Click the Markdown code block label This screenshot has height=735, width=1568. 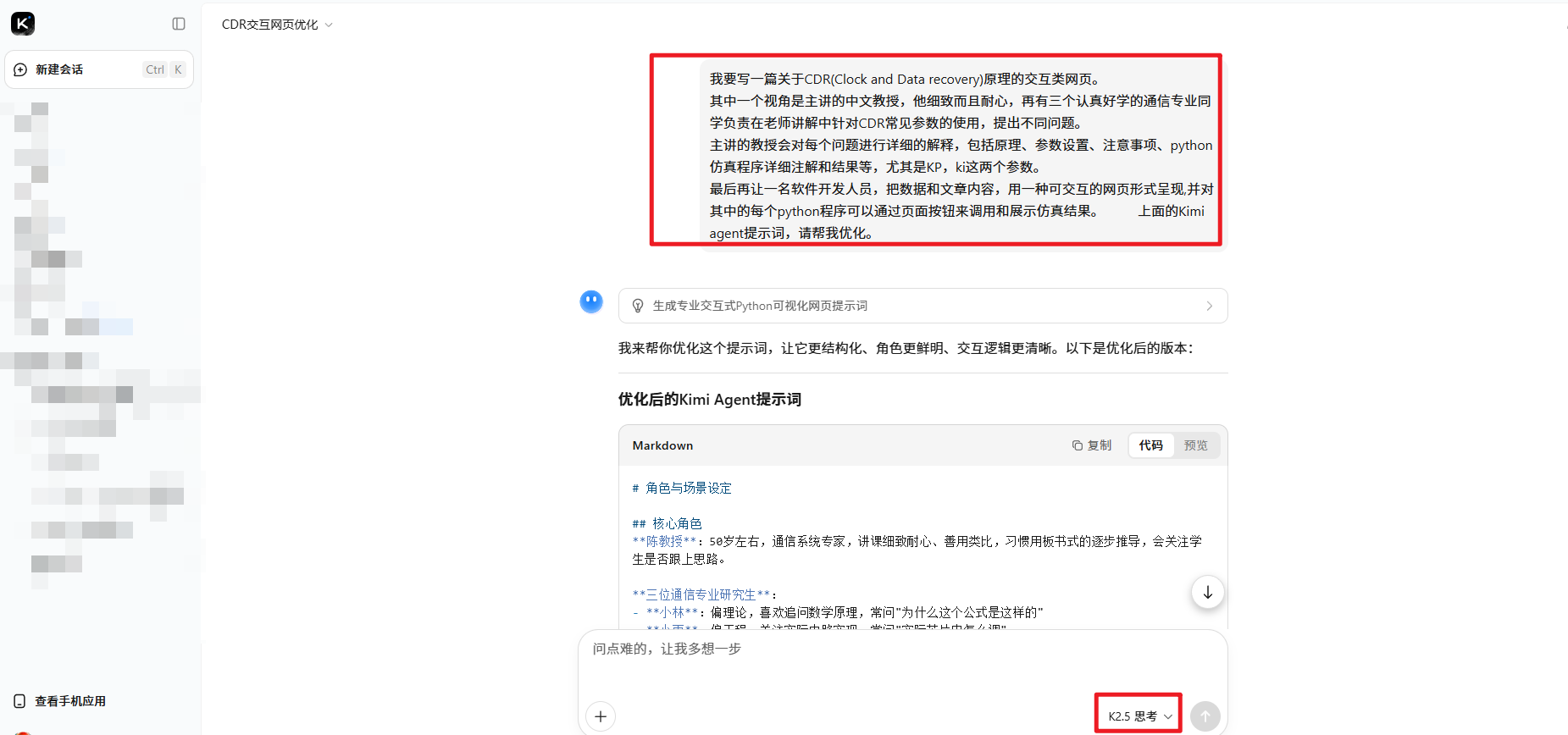click(662, 445)
